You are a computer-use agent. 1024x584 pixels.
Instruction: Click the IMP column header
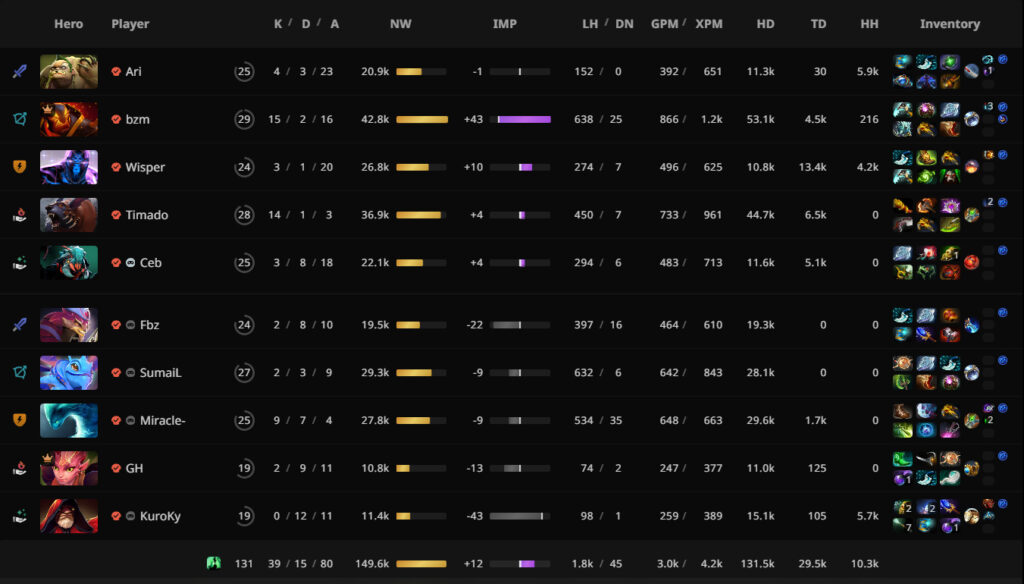coord(505,24)
